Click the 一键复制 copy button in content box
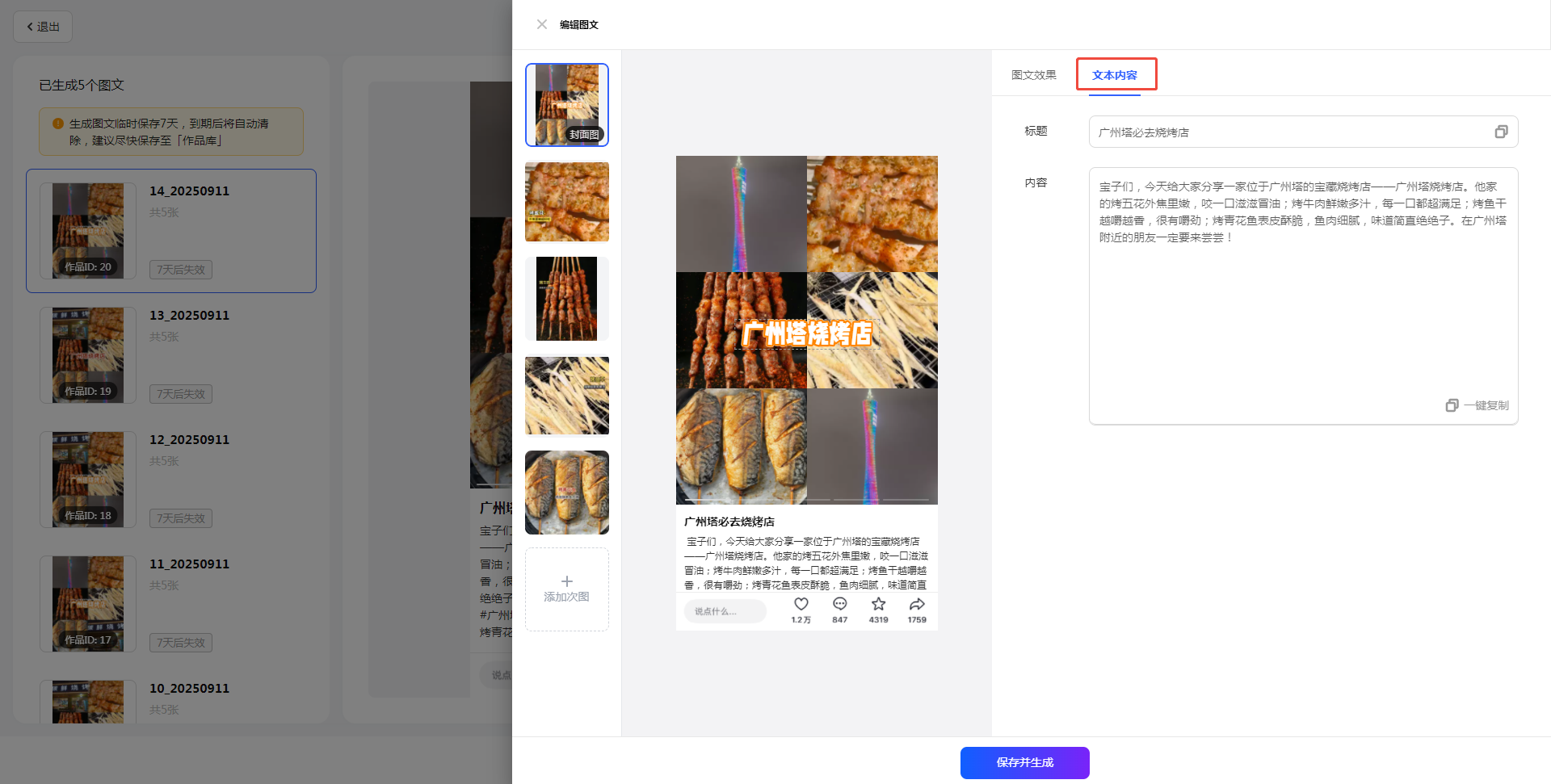Screen dimensions: 1551x784 (x=1477, y=405)
